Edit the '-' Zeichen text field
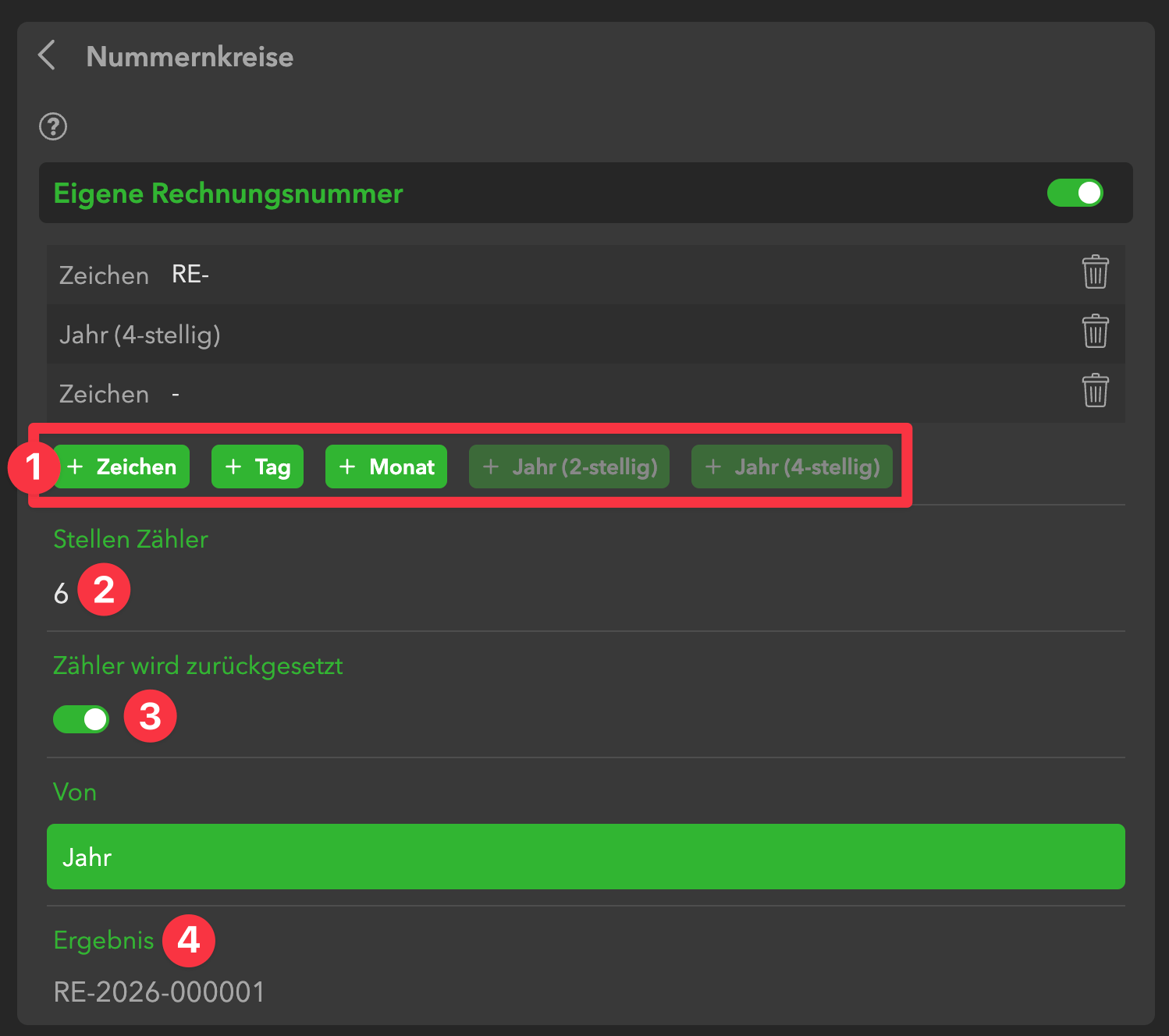Image resolution: width=1169 pixels, height=1036 pixels. click(176, 395)
